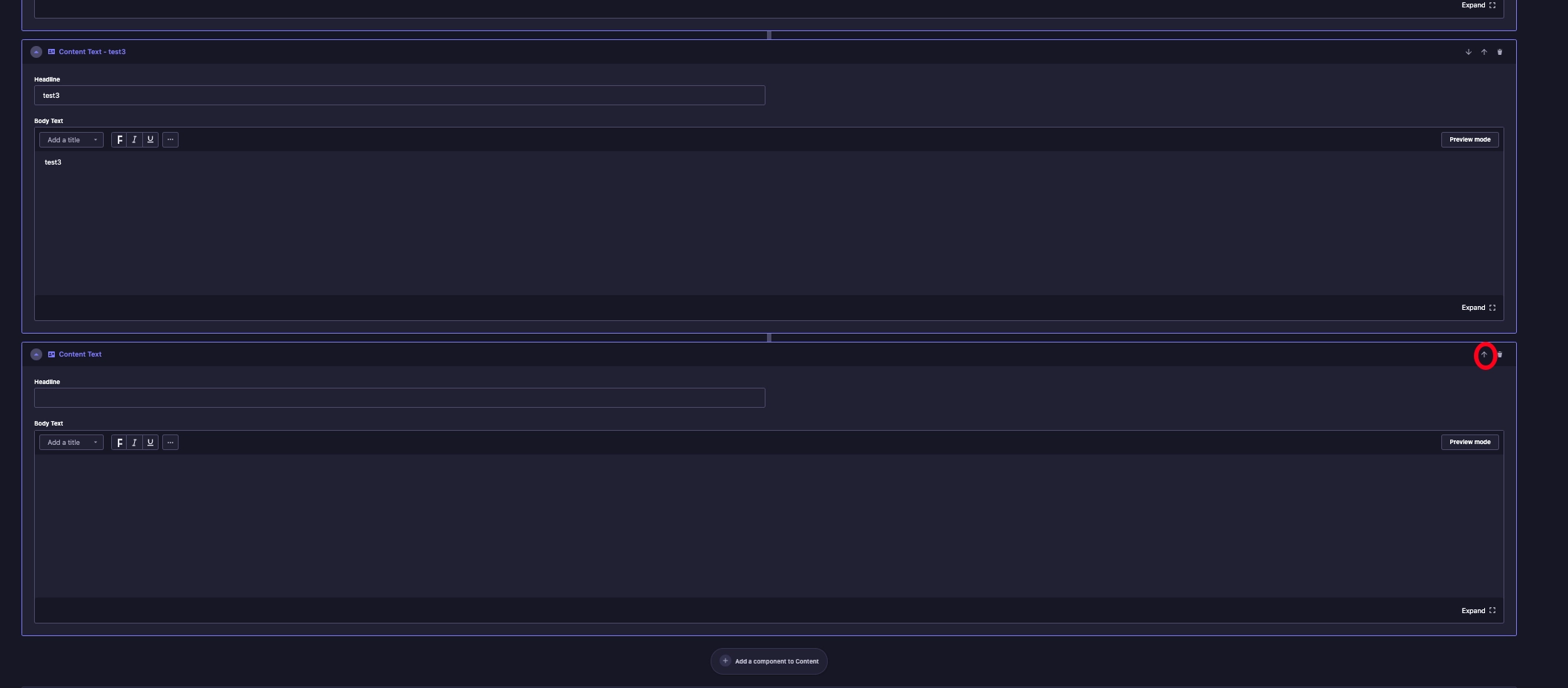Open the Add a title dropdown in lower editor
1568x688 pixels.
(71, 443)
